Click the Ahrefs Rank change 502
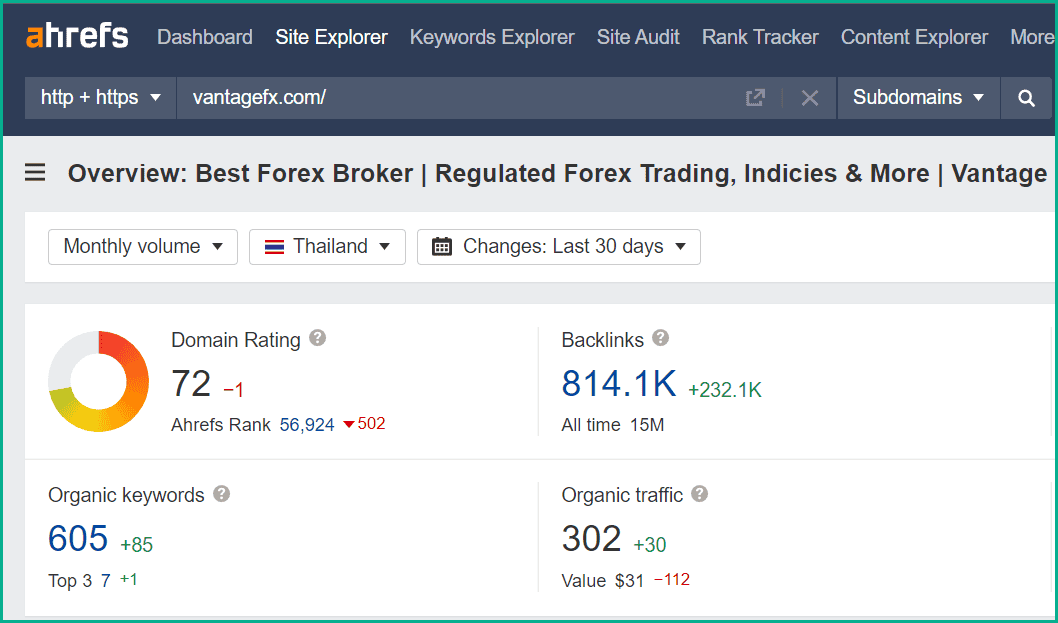The width and height of the screenshot is (1058, 623). [364, 424]
